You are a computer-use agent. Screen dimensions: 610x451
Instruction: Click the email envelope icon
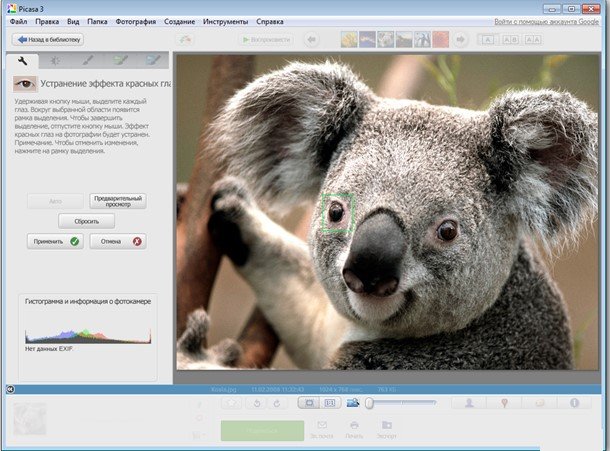point(322,425)
